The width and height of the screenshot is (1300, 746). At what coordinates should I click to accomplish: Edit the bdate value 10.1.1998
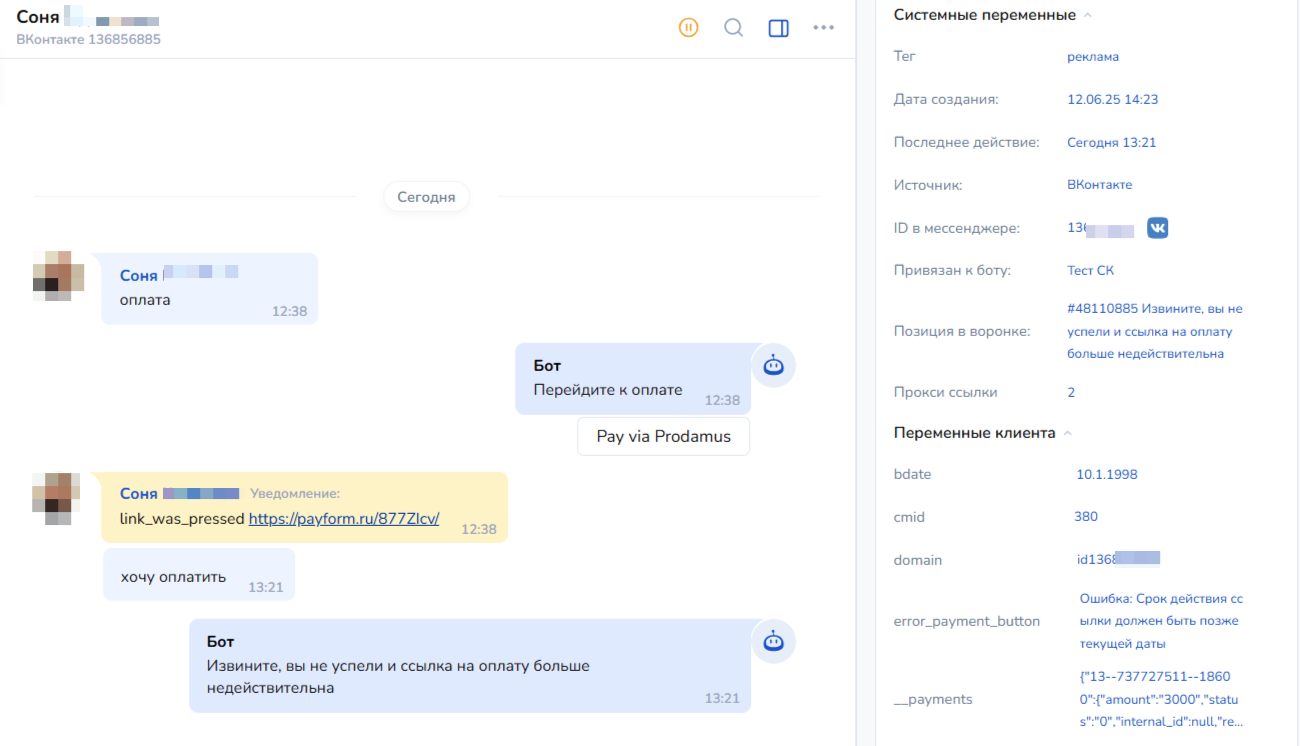coord(1106,474)
